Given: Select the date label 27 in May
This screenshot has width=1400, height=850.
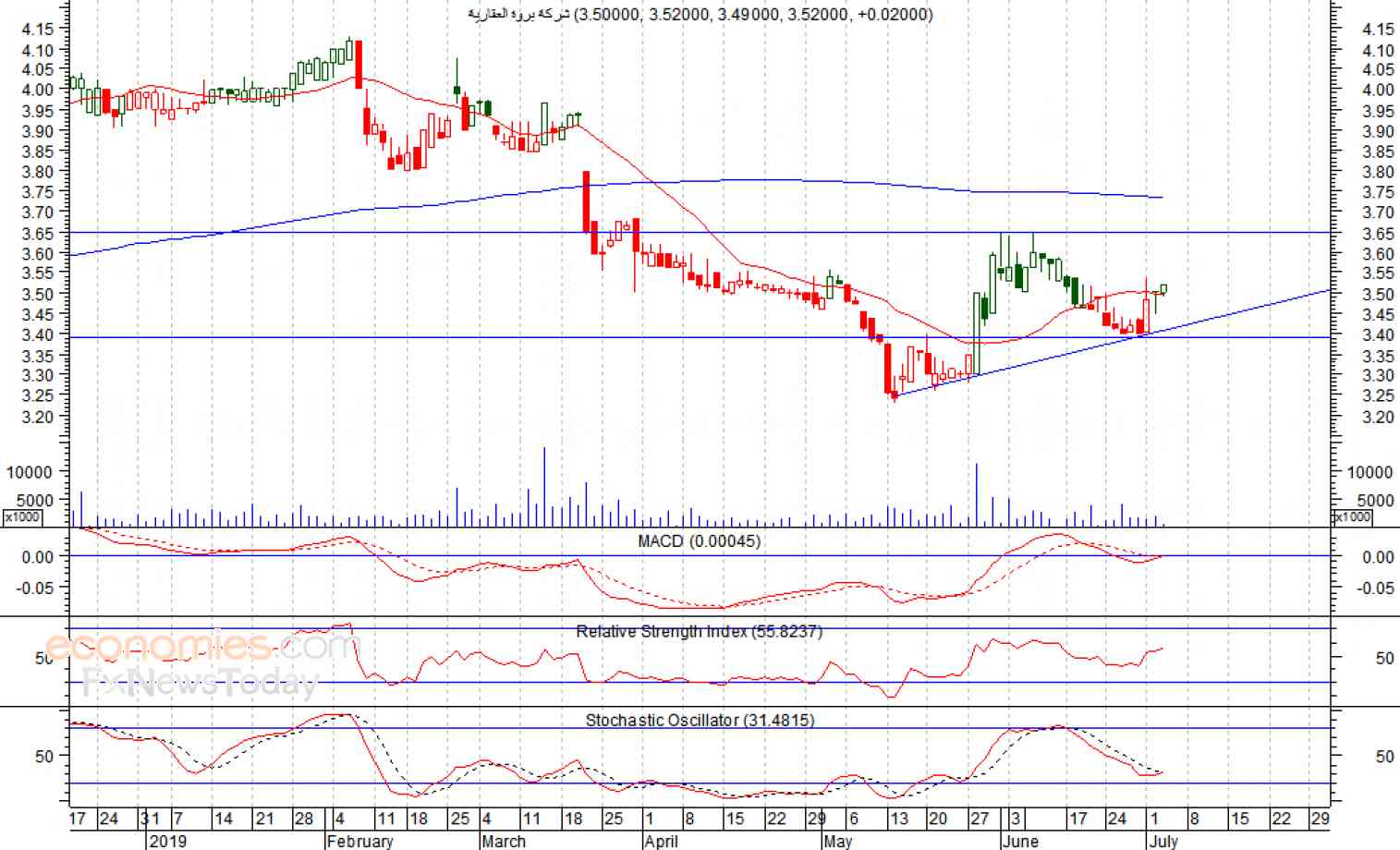Looking at the screenshot, I should point(980,819).
